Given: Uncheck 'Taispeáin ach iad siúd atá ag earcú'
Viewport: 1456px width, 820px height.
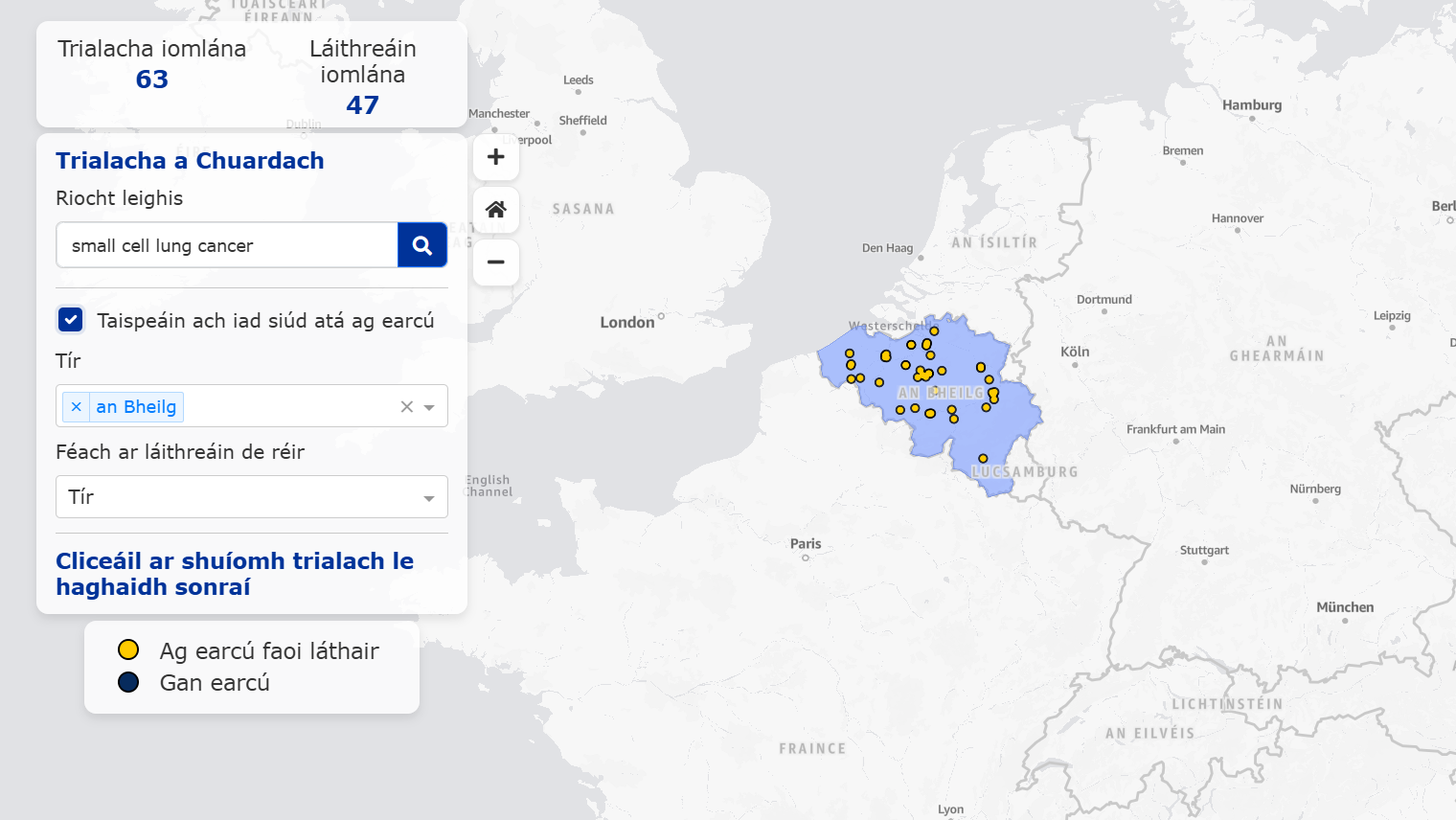Looking at the screenshot, I should tap(70, 320).
